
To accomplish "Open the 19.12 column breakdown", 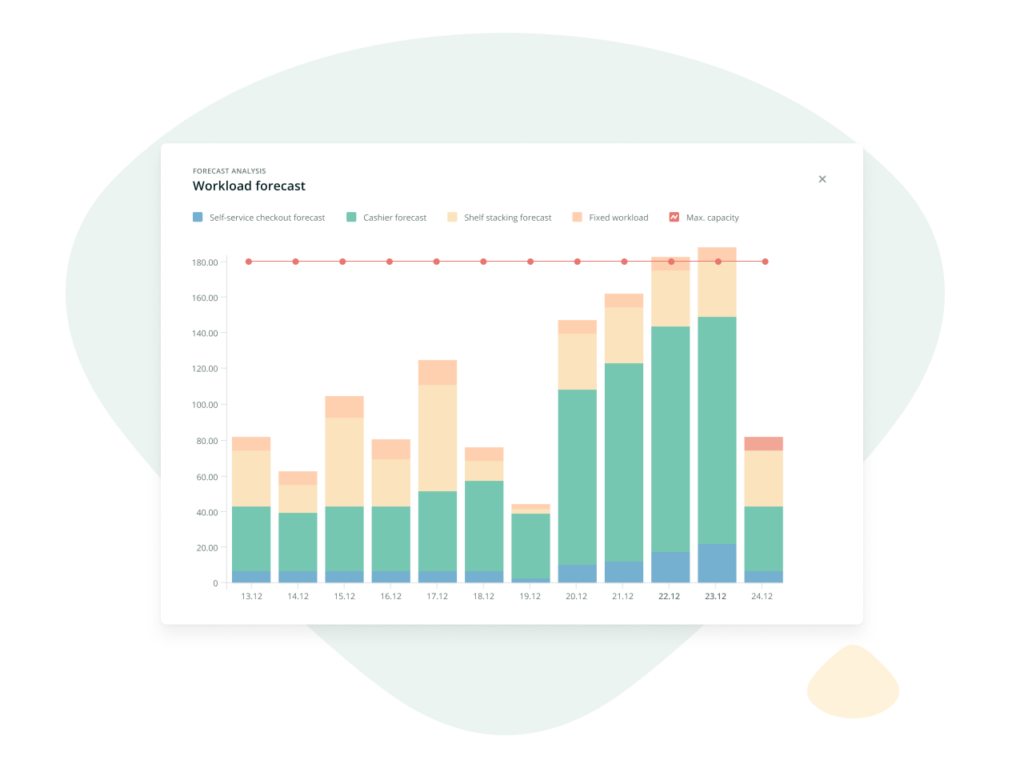I will pos(530,540).
